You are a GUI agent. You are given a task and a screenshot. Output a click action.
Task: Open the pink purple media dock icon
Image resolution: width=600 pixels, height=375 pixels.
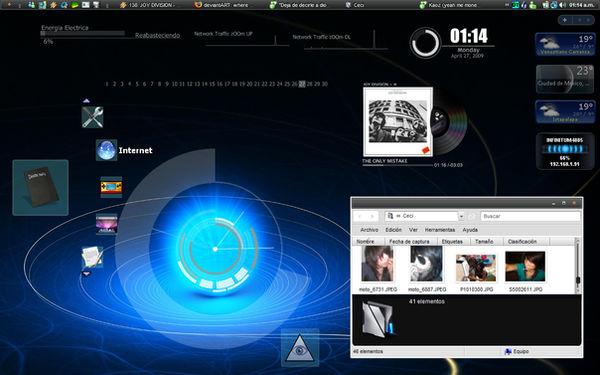[106, 224]
